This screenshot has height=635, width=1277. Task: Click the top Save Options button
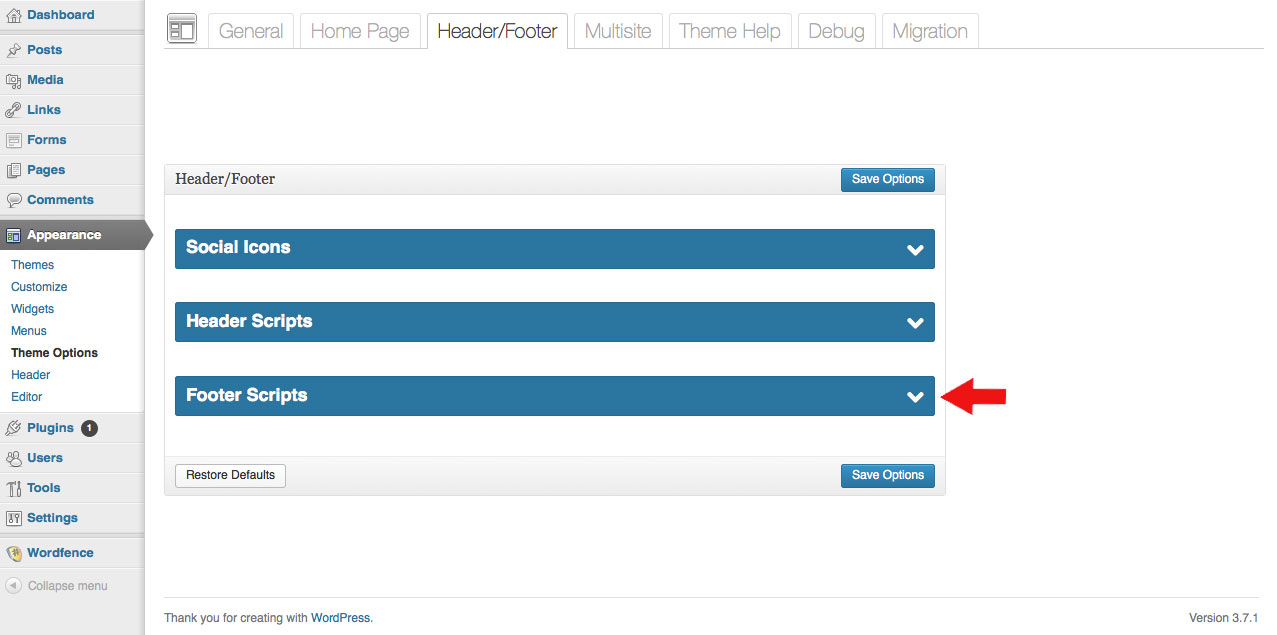887,179
